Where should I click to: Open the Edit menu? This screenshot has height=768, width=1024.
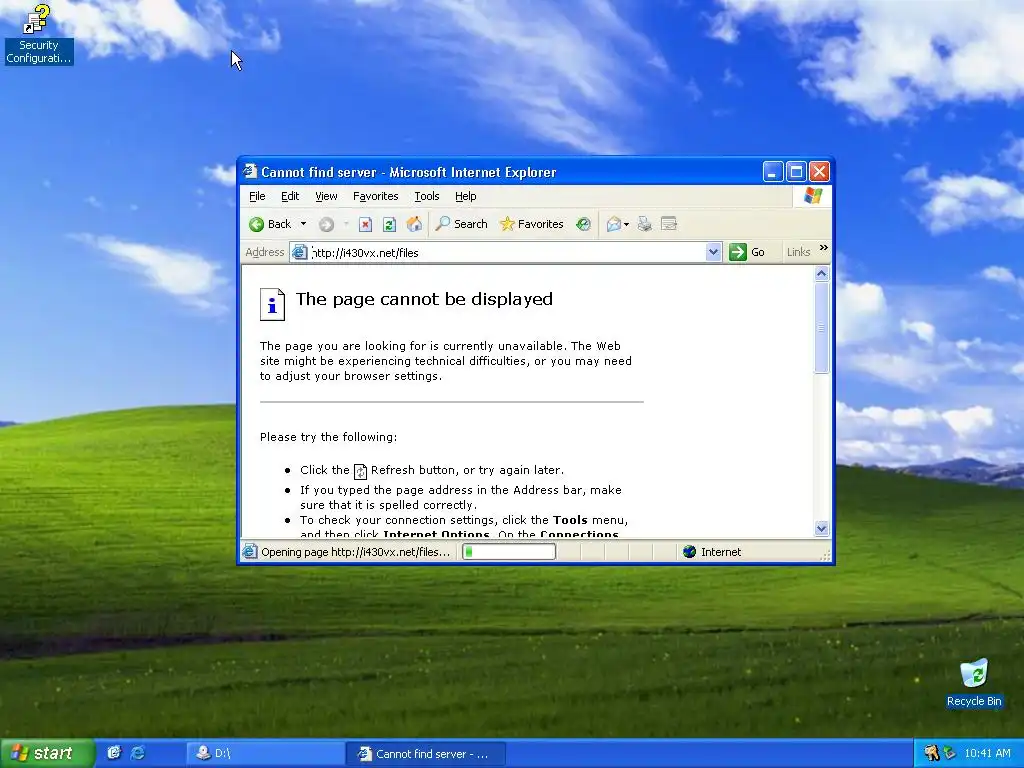[x=290, y=196]
